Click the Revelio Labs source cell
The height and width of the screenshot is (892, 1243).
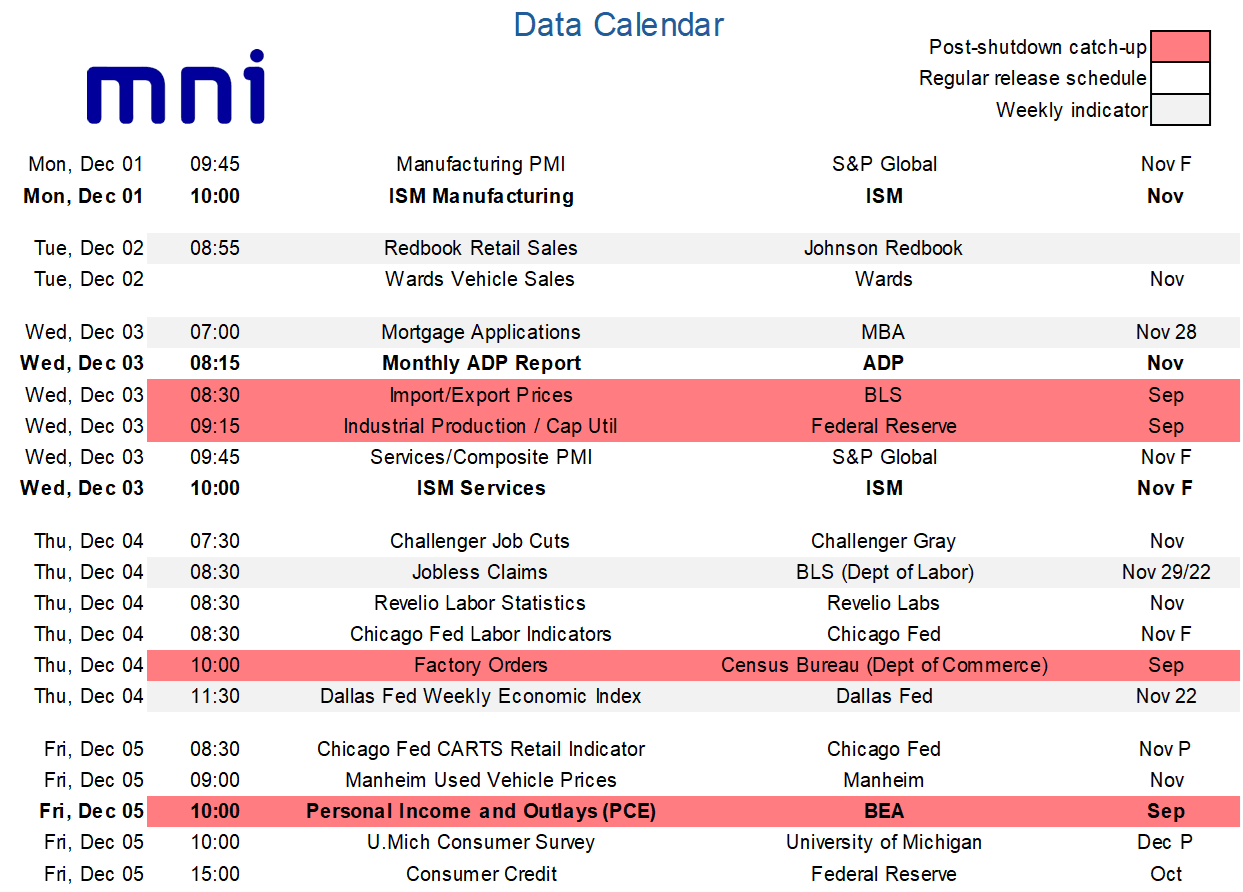884,603
